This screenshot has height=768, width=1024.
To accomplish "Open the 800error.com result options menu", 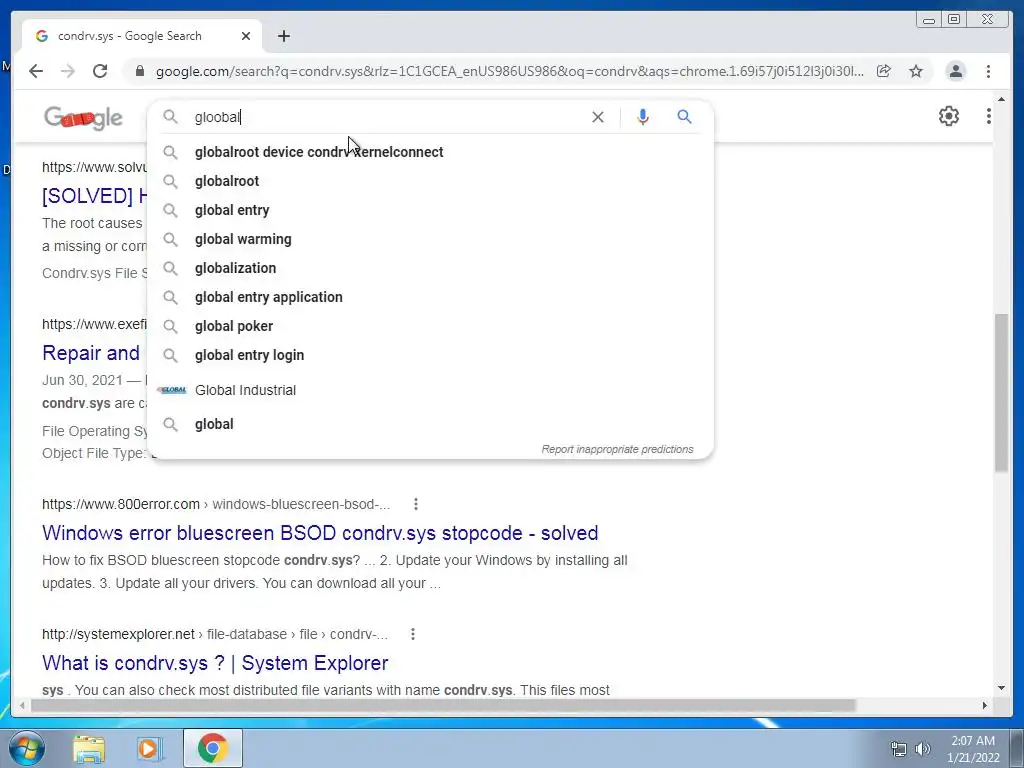I will pyautogui.click(x=415, y=504).
